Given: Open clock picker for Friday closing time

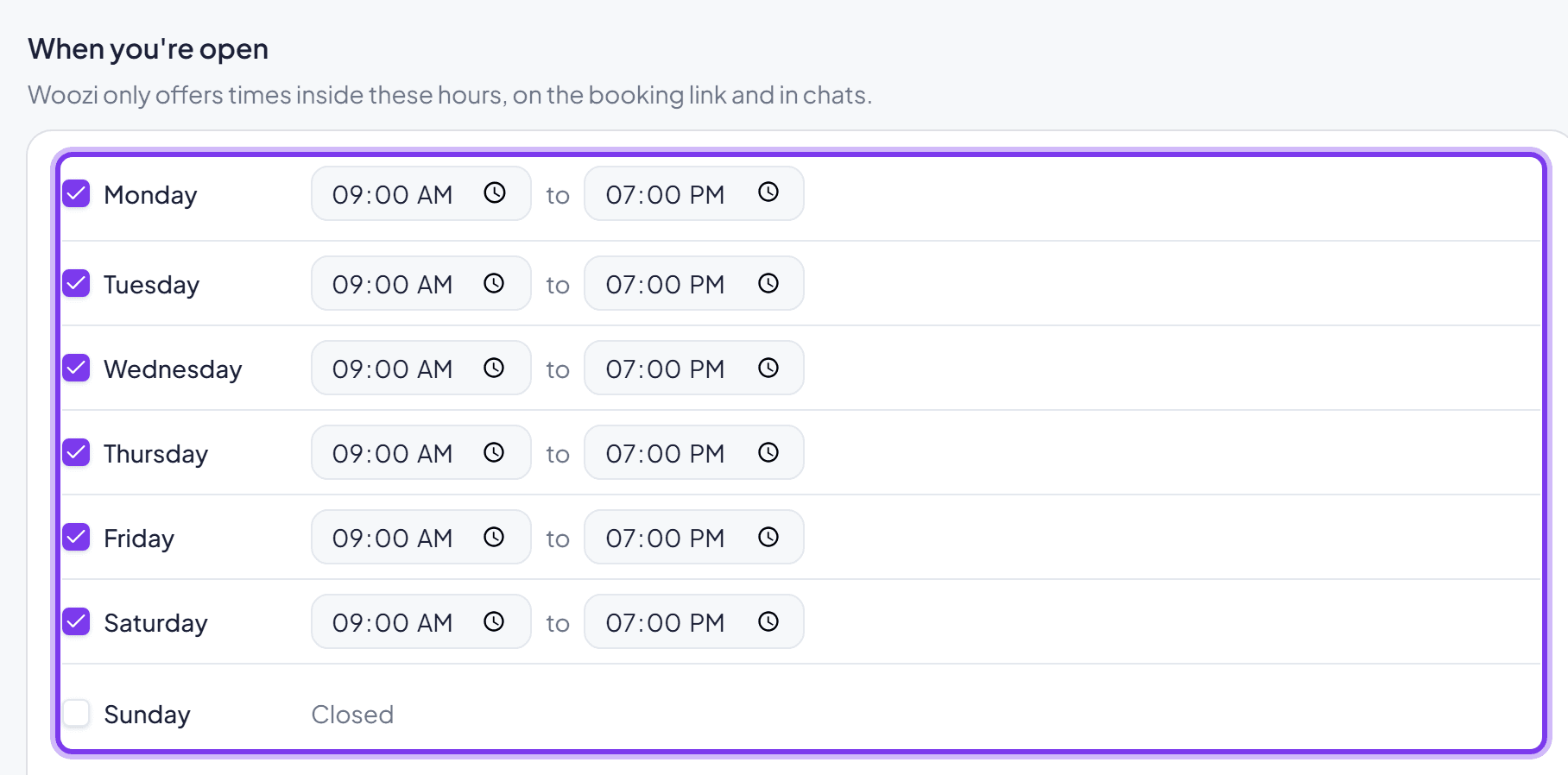Looking at the screenshot, I should (768, 537).
